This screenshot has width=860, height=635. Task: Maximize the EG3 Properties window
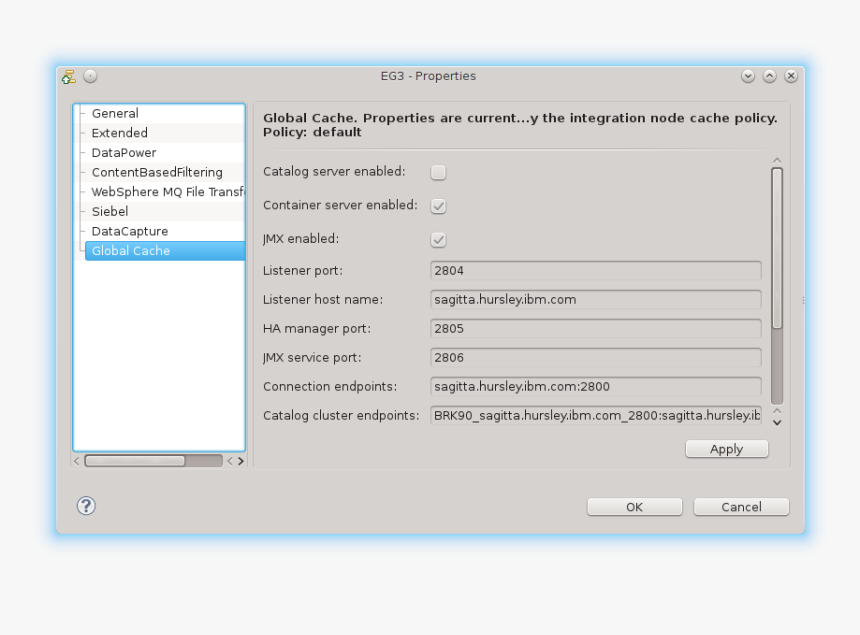click(x=769, y=76)
